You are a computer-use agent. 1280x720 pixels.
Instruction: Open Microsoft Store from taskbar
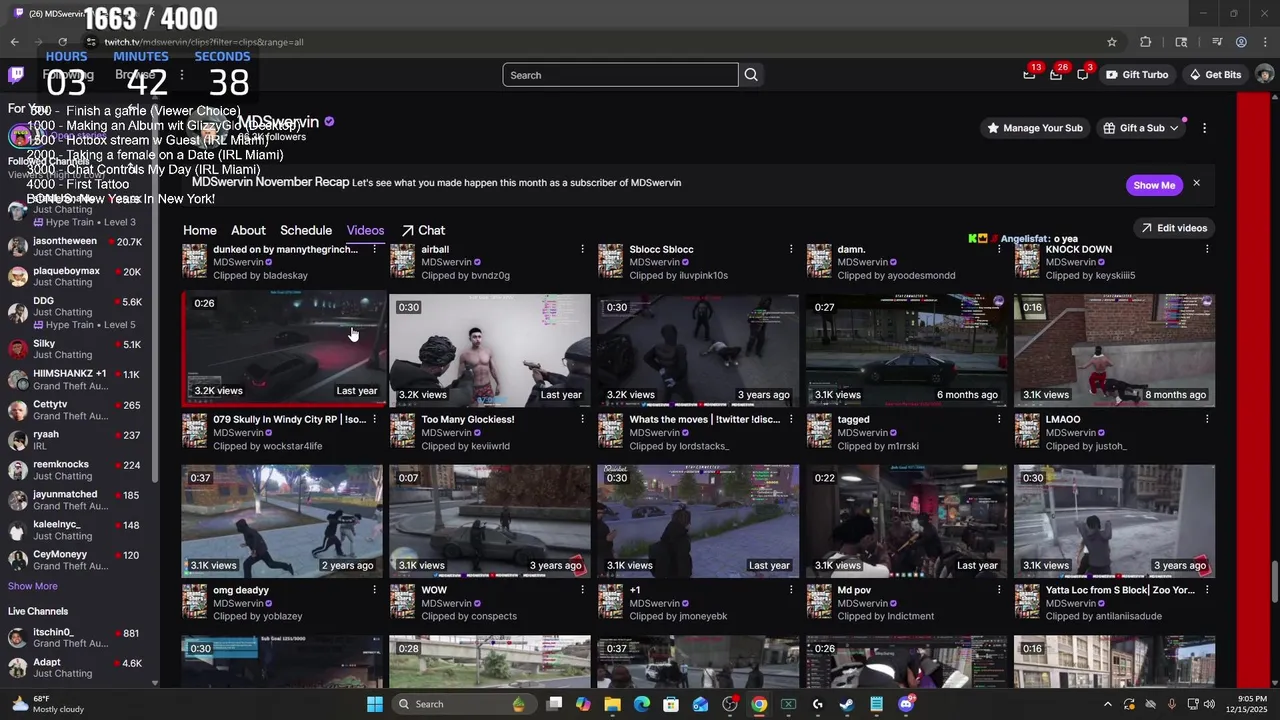pyautogui.click(x=671, y=704)
